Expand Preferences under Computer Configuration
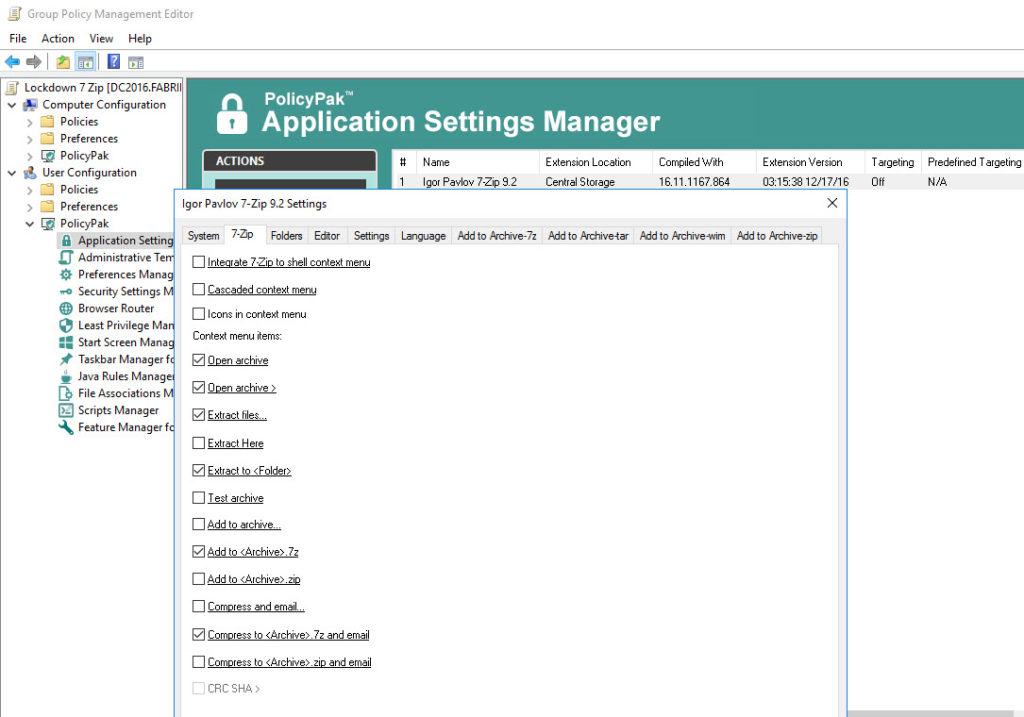 click(29, 139)
